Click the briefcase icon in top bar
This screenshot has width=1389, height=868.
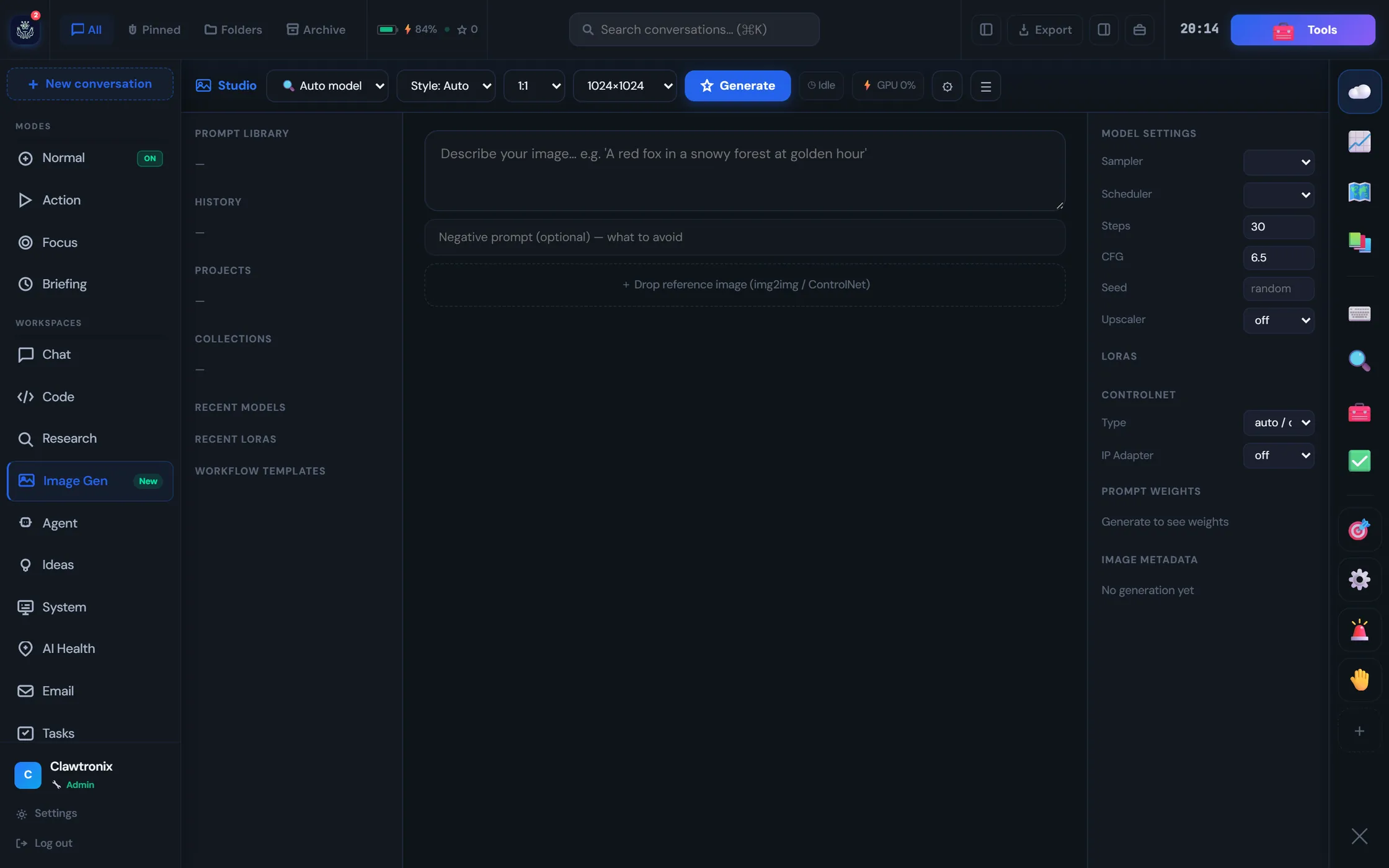click(1139, 29)
